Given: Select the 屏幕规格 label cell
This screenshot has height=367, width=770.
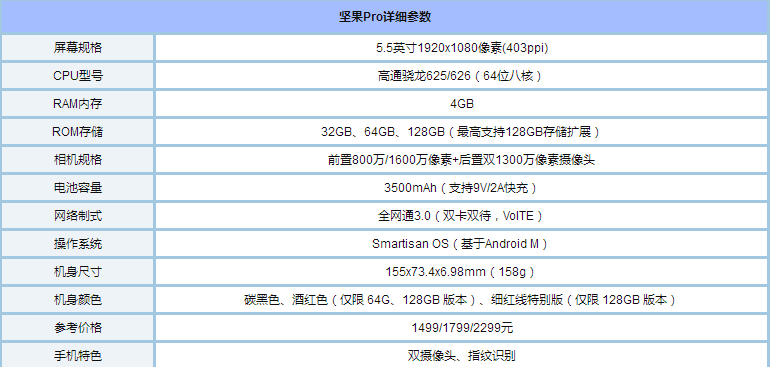Looking at the screenshot, I should coord(78,48).
